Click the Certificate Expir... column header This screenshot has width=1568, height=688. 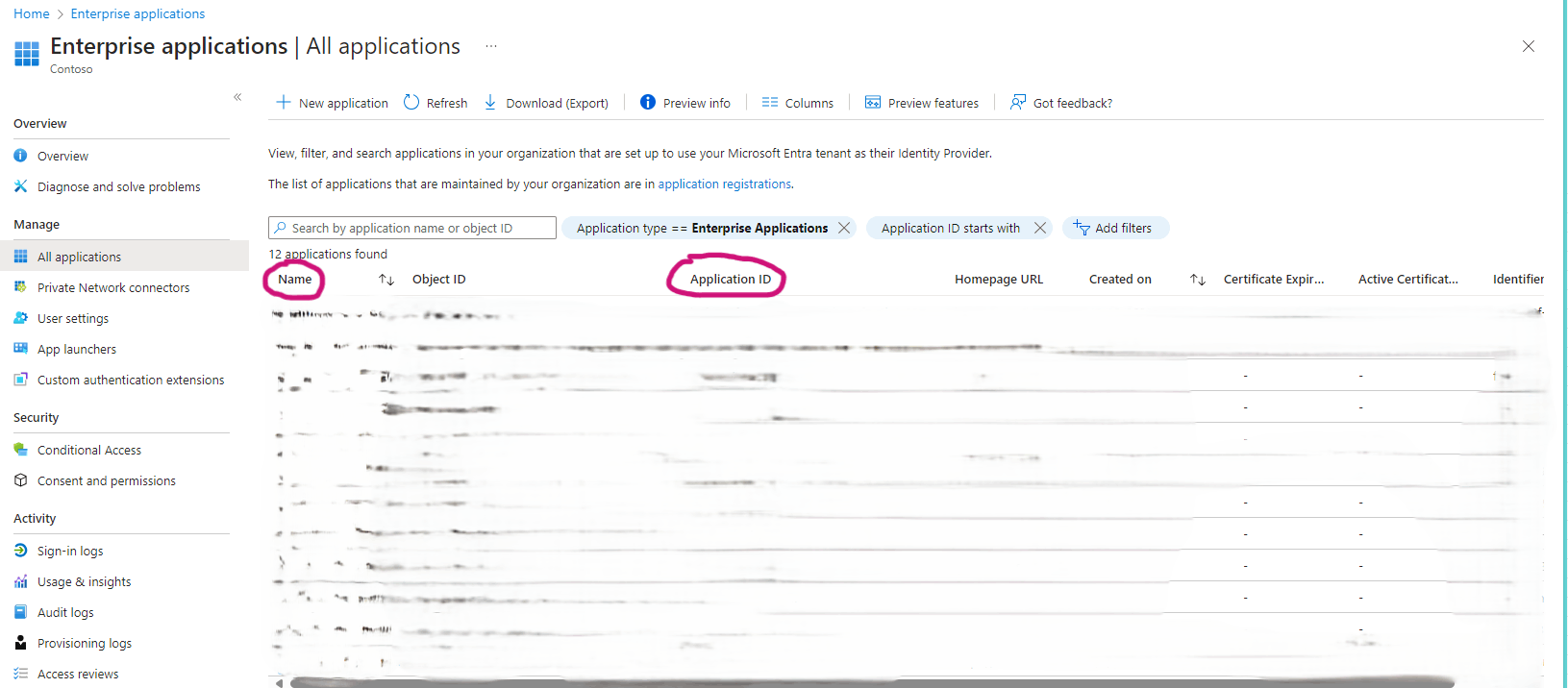[1274, 280]
